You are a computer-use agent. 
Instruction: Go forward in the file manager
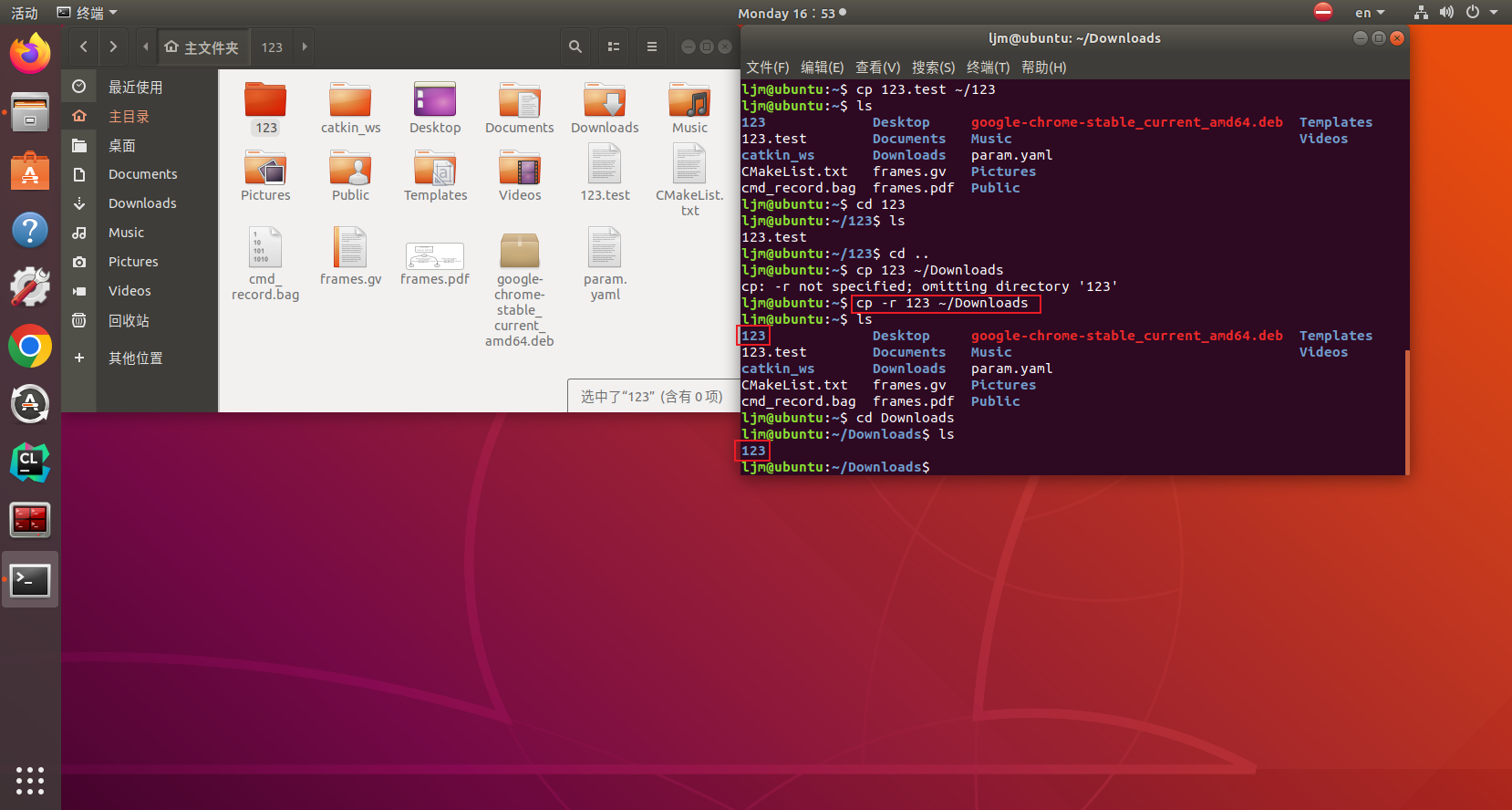click(113, 47)
